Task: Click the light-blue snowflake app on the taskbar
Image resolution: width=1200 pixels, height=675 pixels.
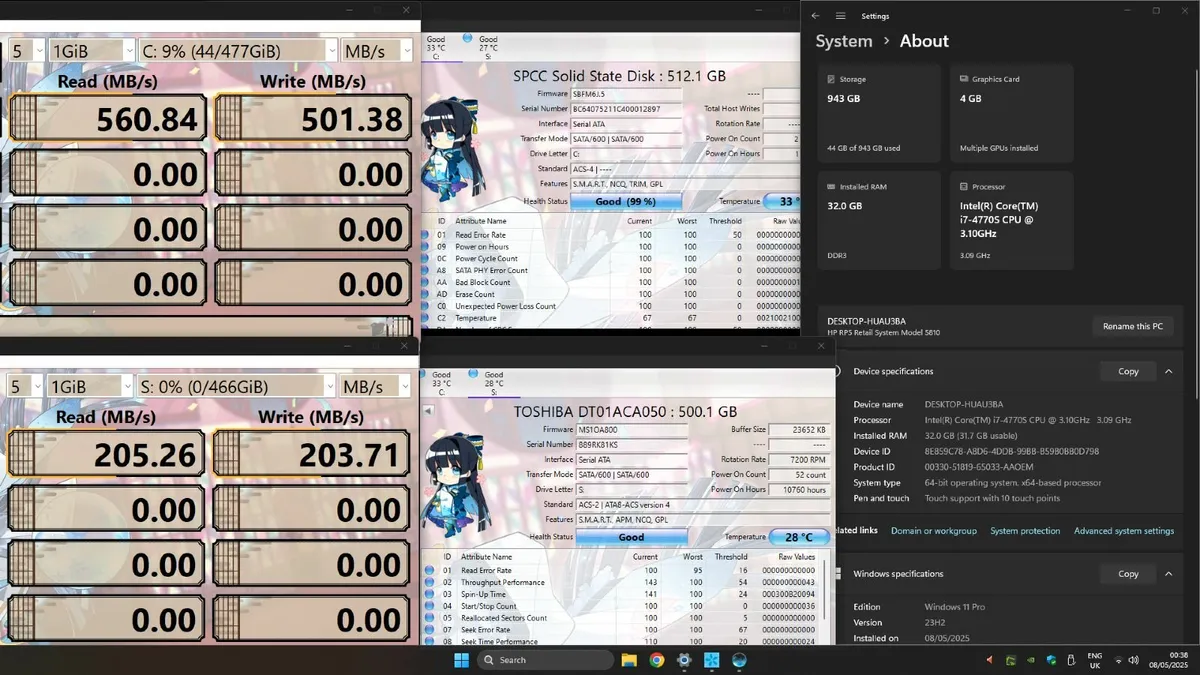Action: (711, 660)
